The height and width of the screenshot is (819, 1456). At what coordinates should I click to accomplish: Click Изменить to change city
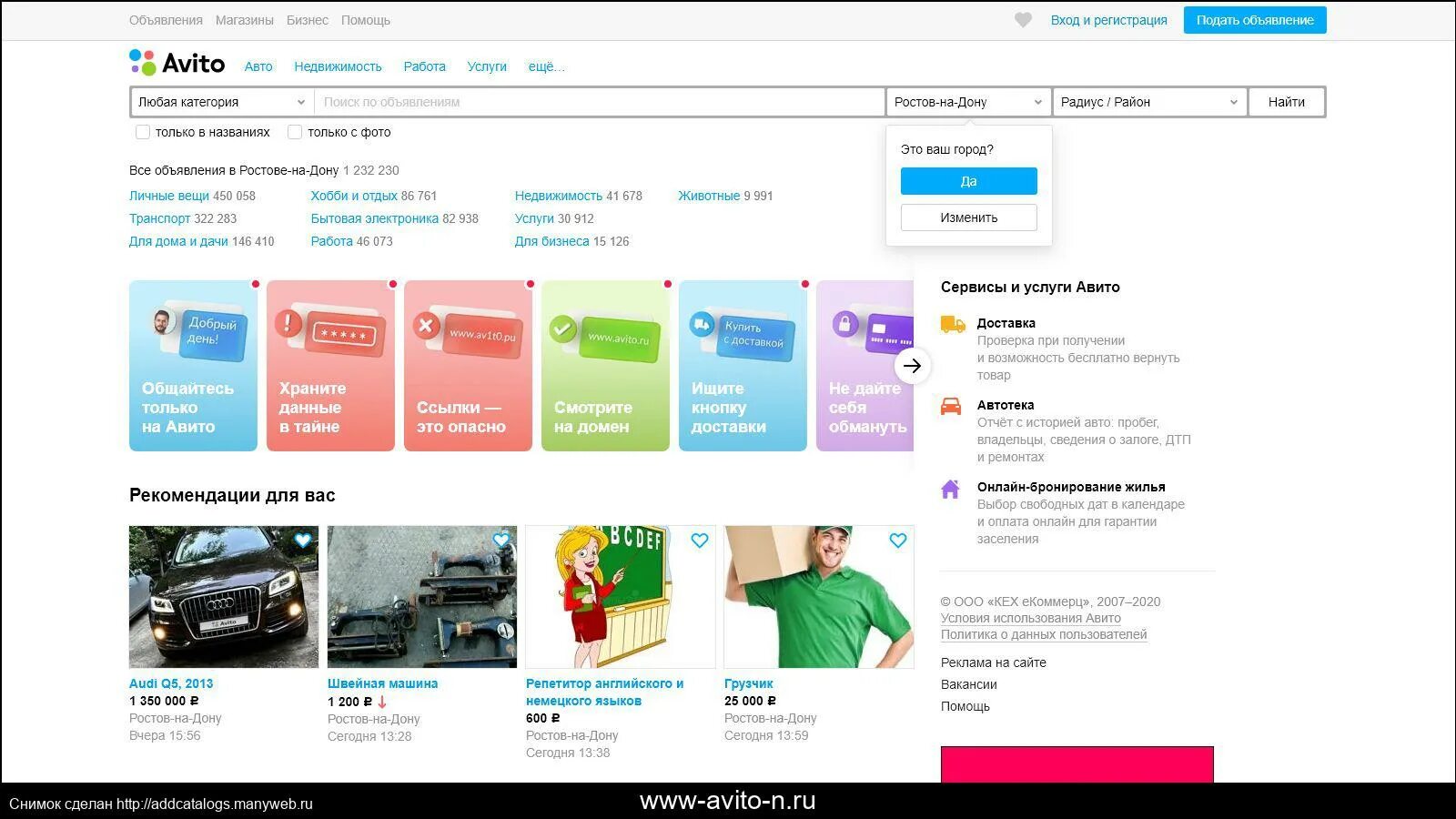pos(968,217)
